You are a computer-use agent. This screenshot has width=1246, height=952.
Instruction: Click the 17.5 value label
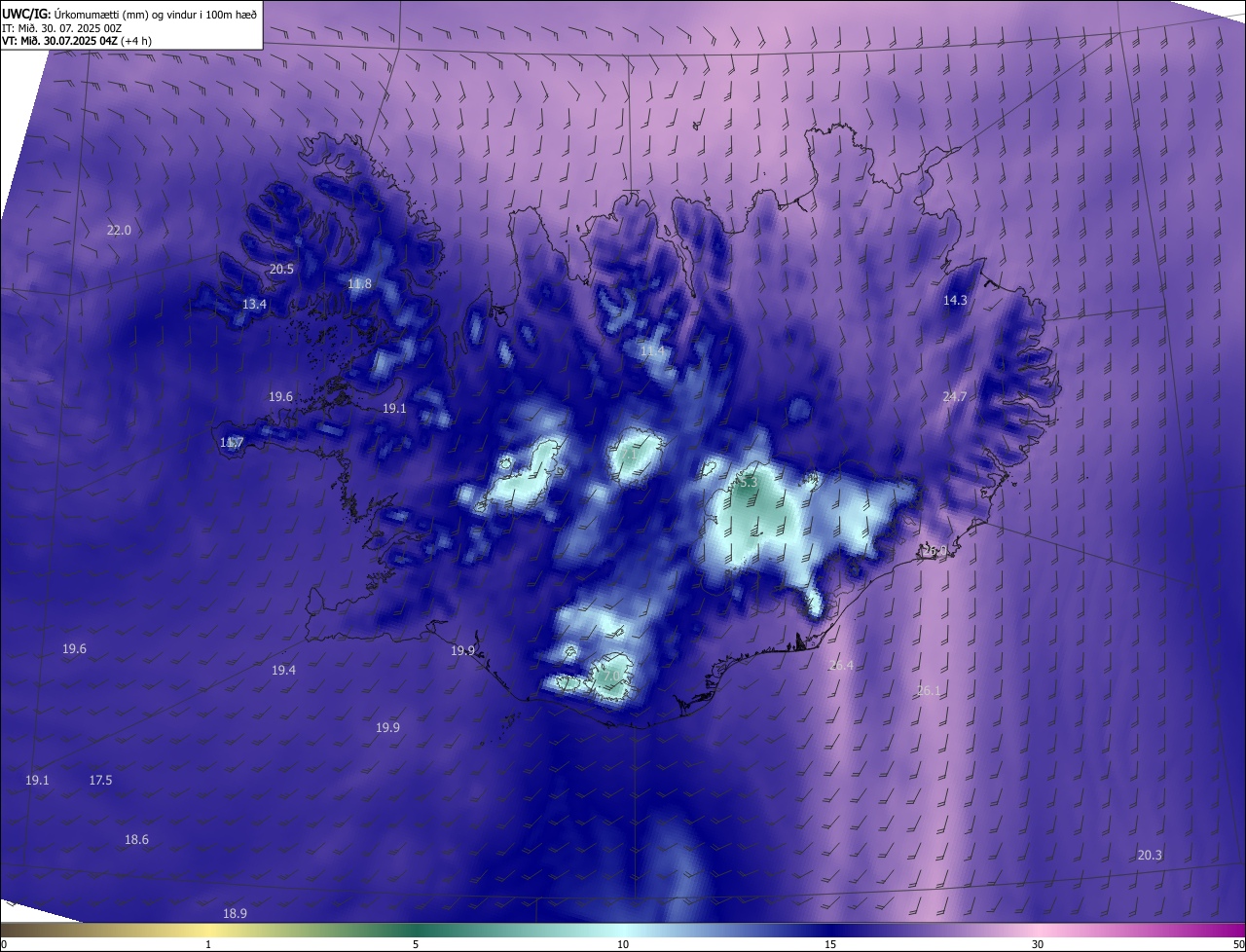(x=100, y=781)
